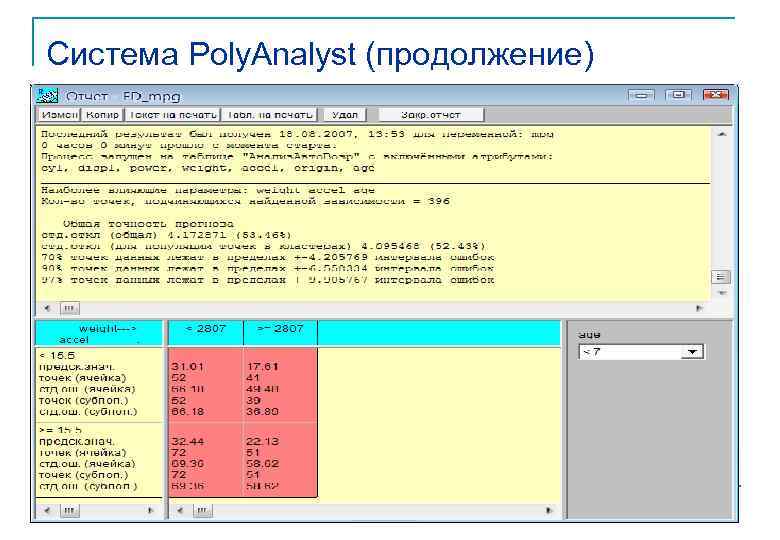Click the up arrow of report text scrollbar
Screen dimensions: 780x540
click(x=721, y=134)
